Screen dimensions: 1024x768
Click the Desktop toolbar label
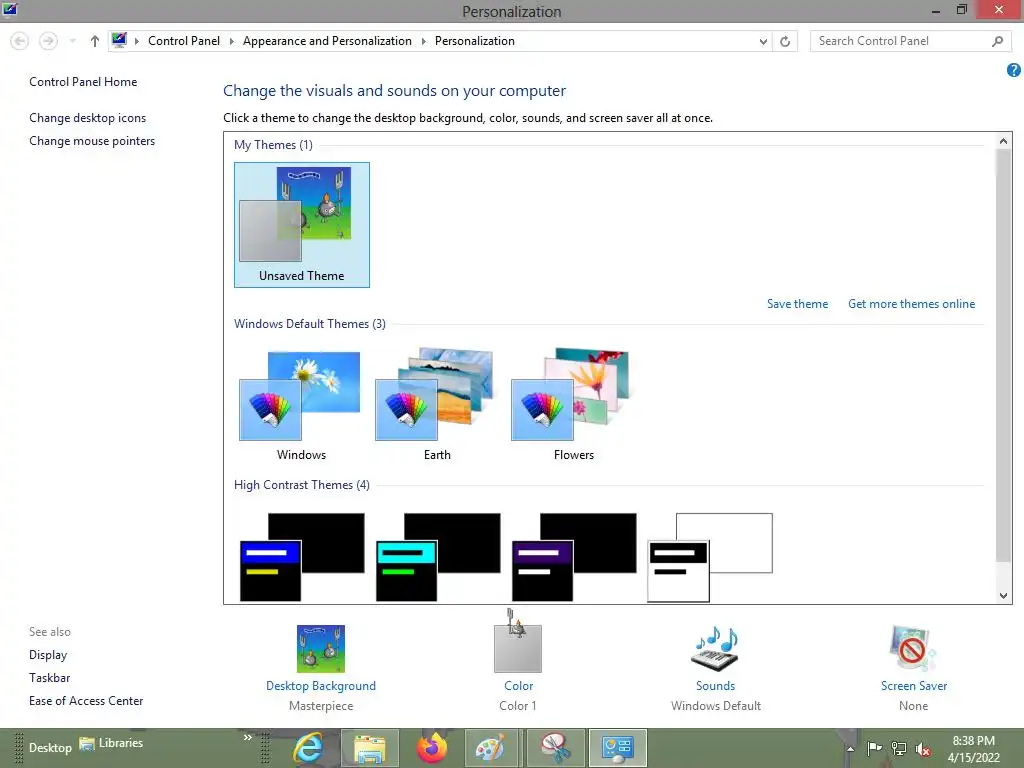50,748
